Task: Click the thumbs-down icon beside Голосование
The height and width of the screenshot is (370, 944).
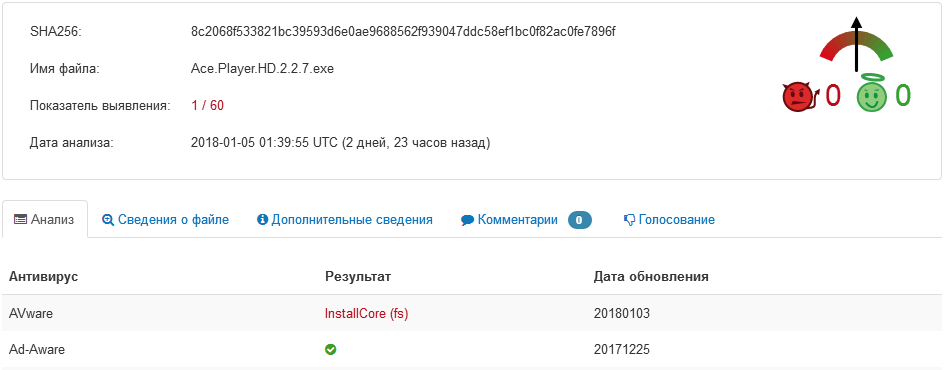Action: tap(630, 220)
